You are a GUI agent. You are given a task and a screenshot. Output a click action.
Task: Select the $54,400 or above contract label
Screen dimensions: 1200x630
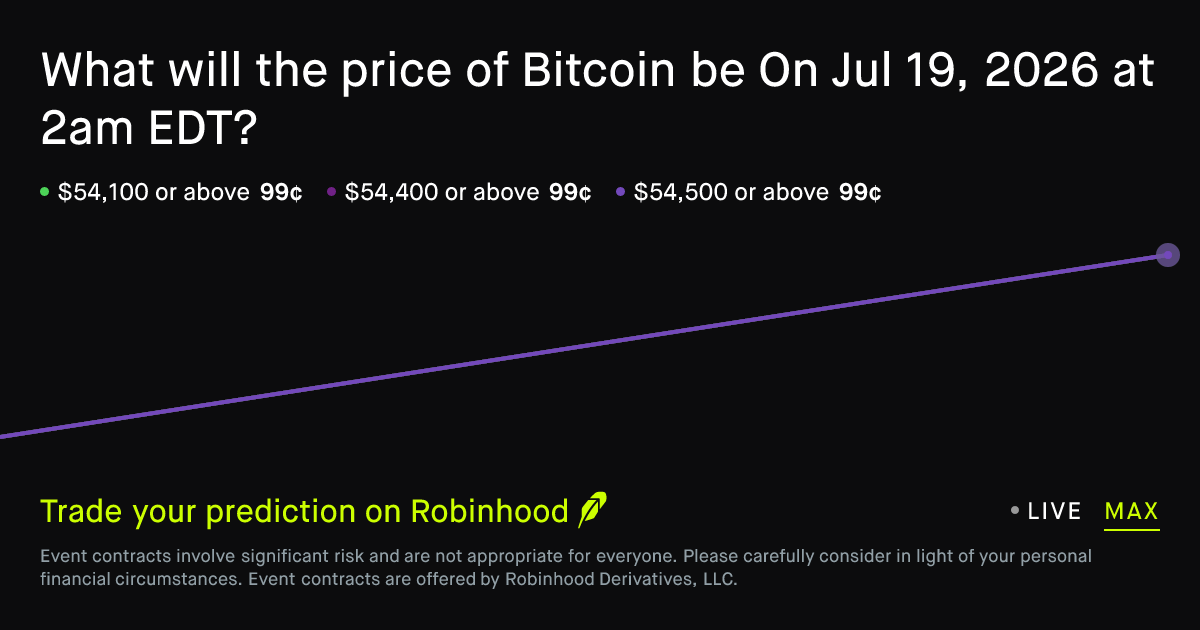pyautogui.click(x=442, y=192)
